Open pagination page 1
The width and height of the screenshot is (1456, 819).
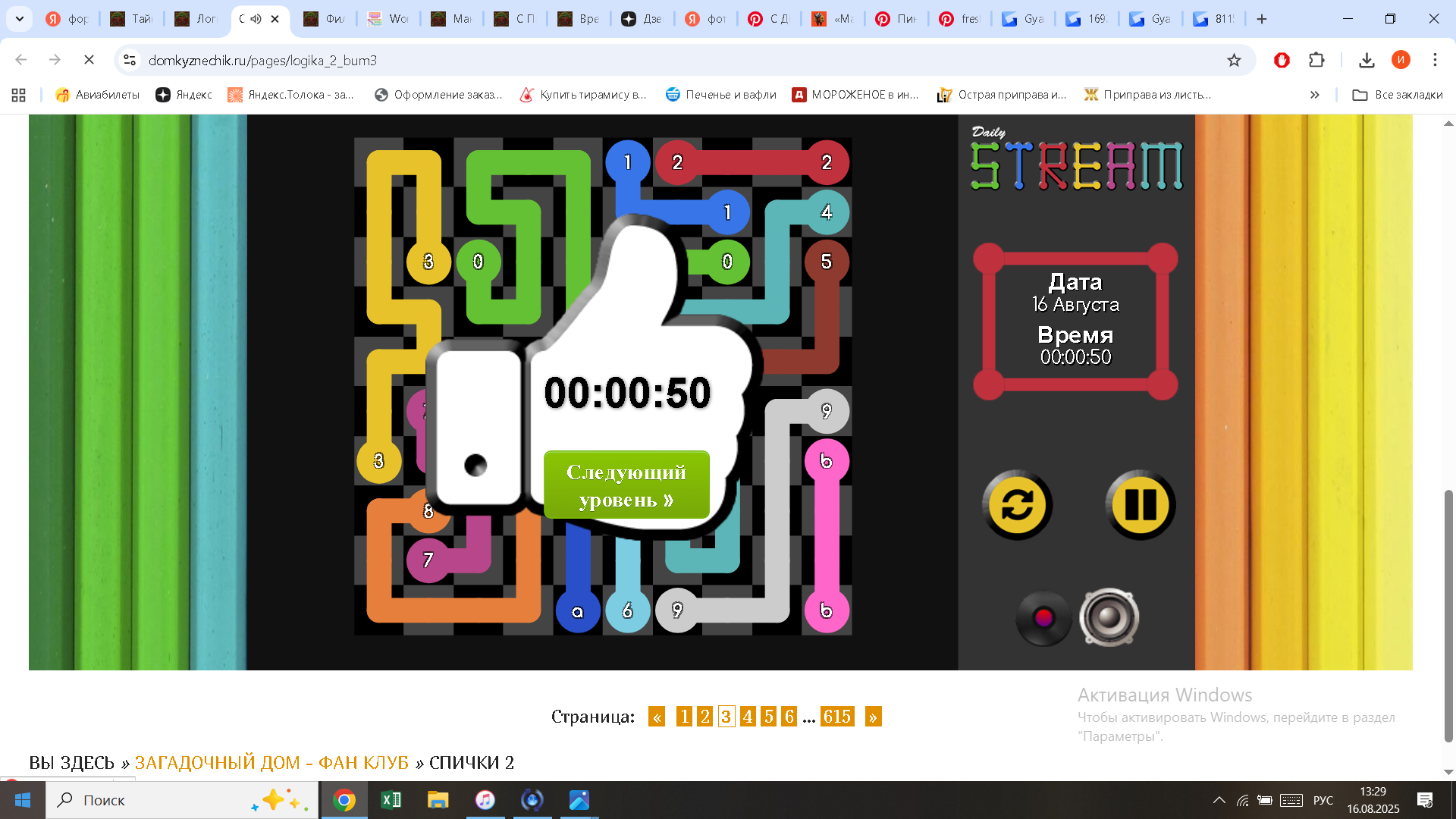pyautogui.click(x=684, y=717)
